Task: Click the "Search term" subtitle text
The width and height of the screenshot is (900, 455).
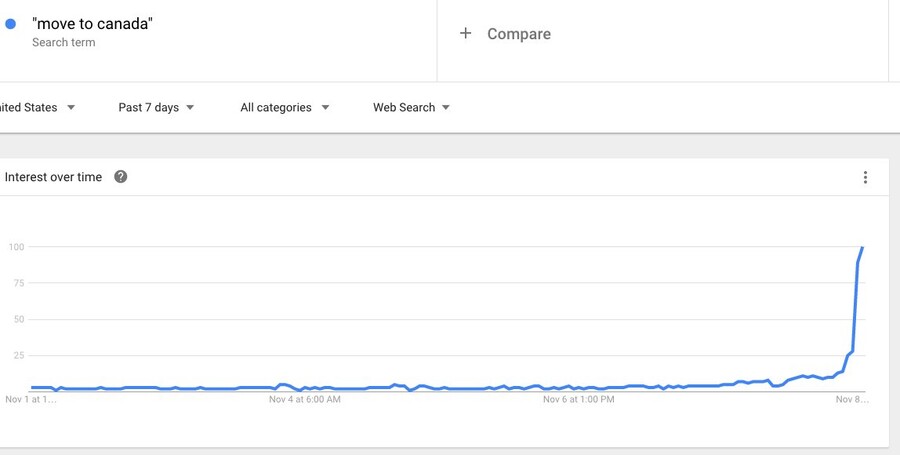Action: click(x=63, y=43)
